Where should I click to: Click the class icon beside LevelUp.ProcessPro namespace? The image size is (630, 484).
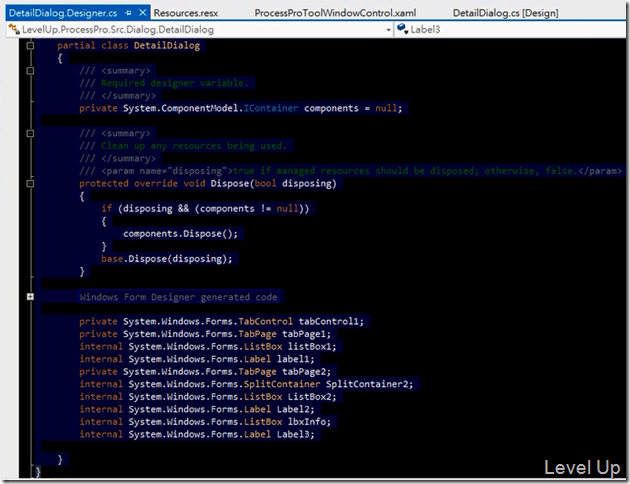[x=14, y=29]
